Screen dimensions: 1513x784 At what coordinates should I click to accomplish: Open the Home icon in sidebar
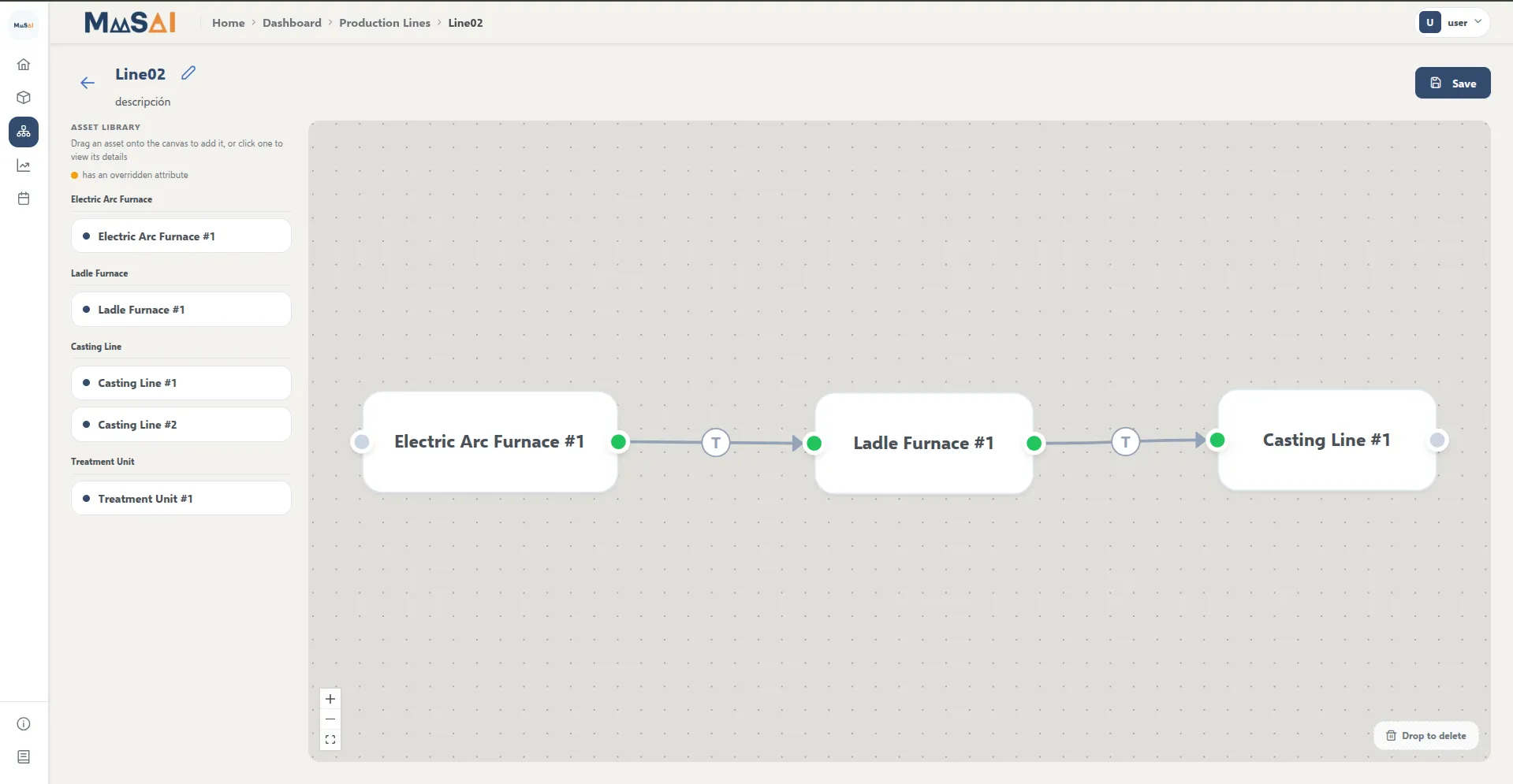24,65
